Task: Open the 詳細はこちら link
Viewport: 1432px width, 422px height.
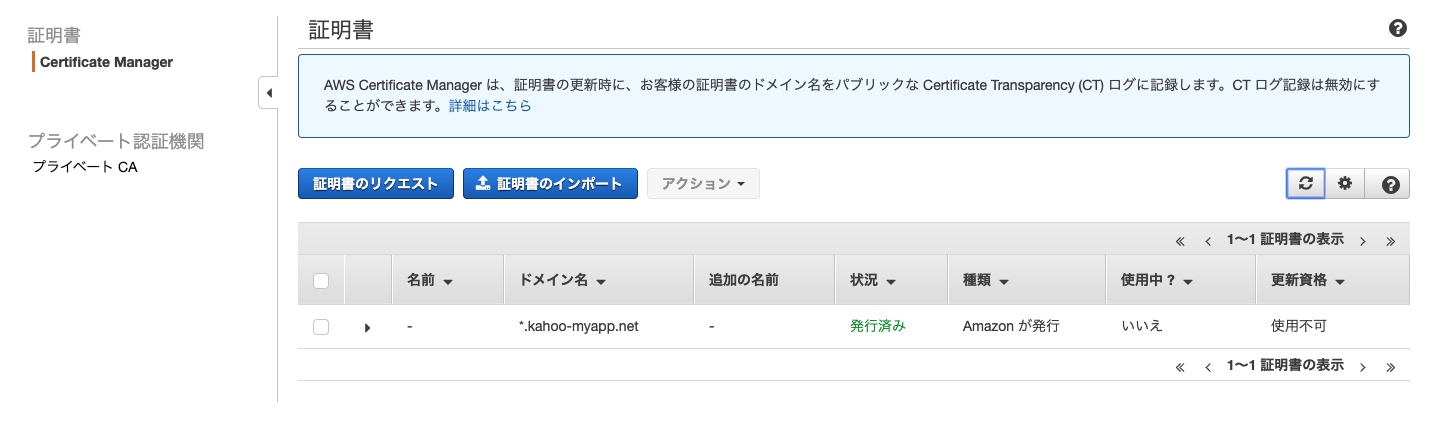Action: tap(489, 105)
